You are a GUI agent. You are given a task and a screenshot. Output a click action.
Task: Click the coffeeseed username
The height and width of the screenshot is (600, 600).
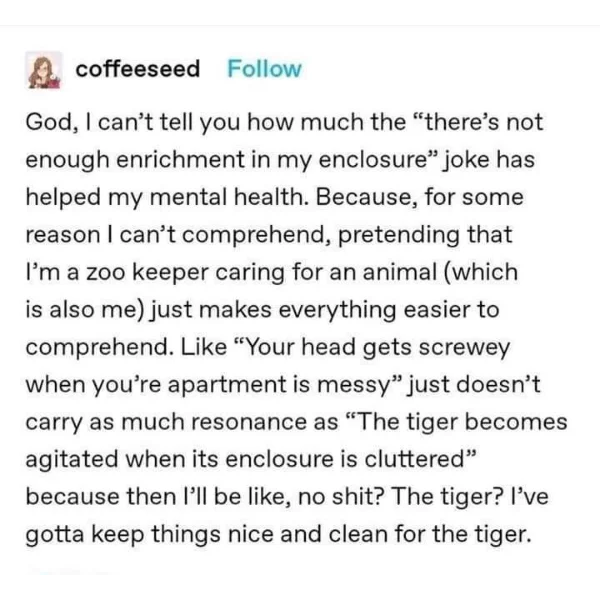138,69
